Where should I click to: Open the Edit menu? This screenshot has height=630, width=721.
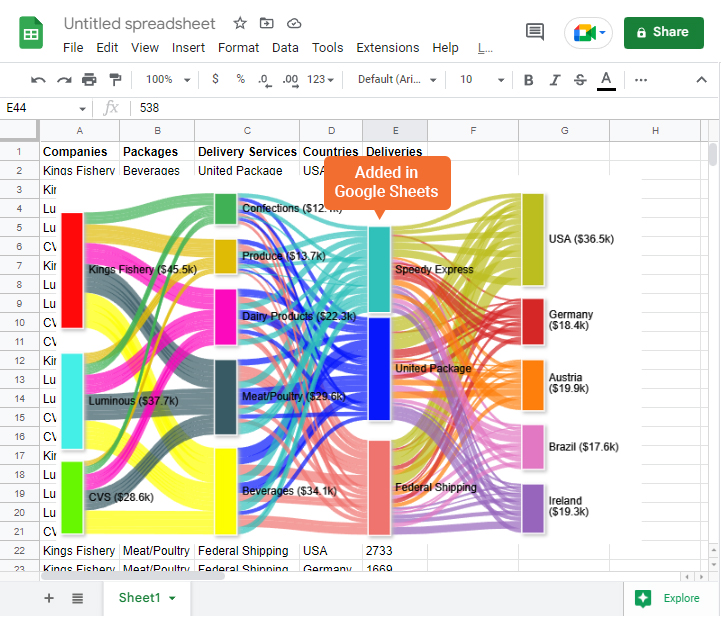(107, 48)
